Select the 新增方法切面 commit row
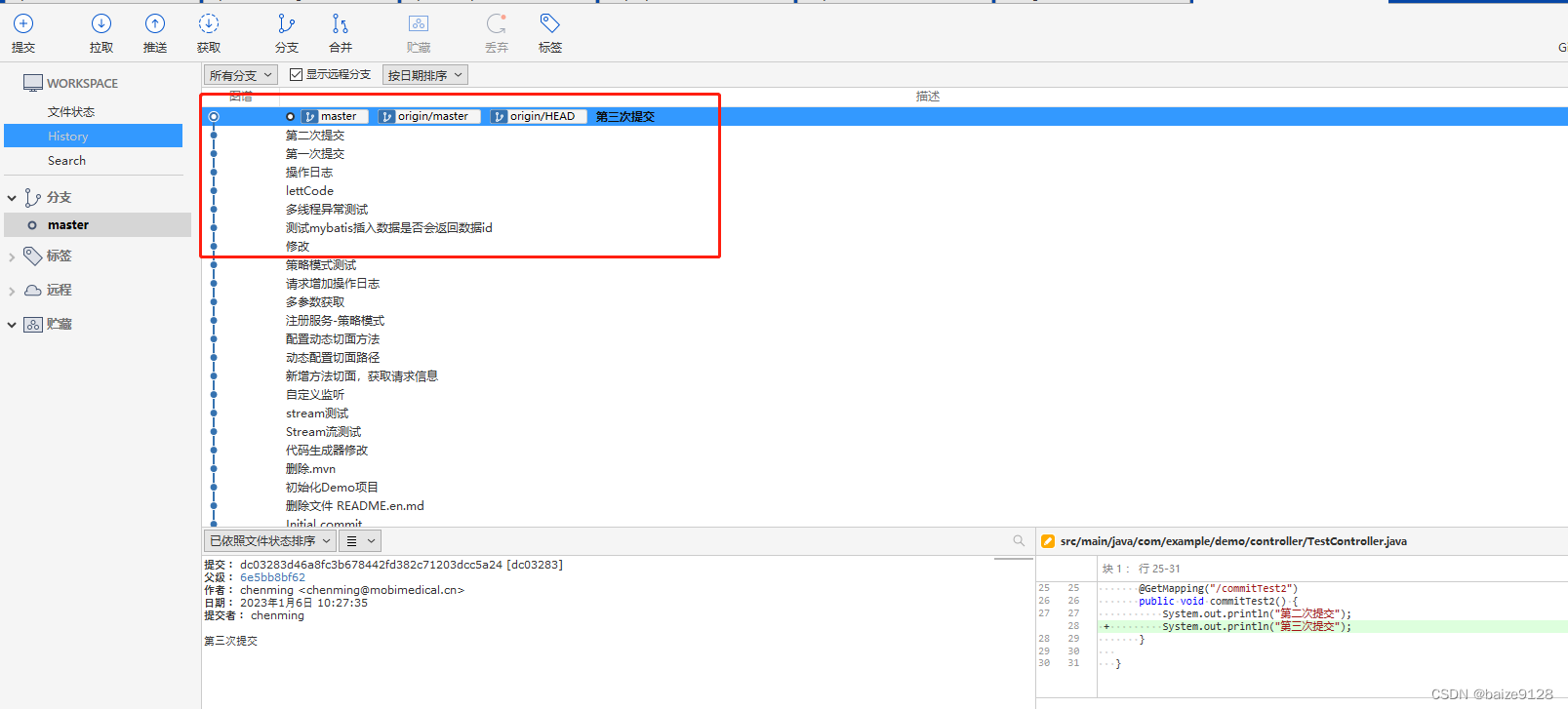 885,376
